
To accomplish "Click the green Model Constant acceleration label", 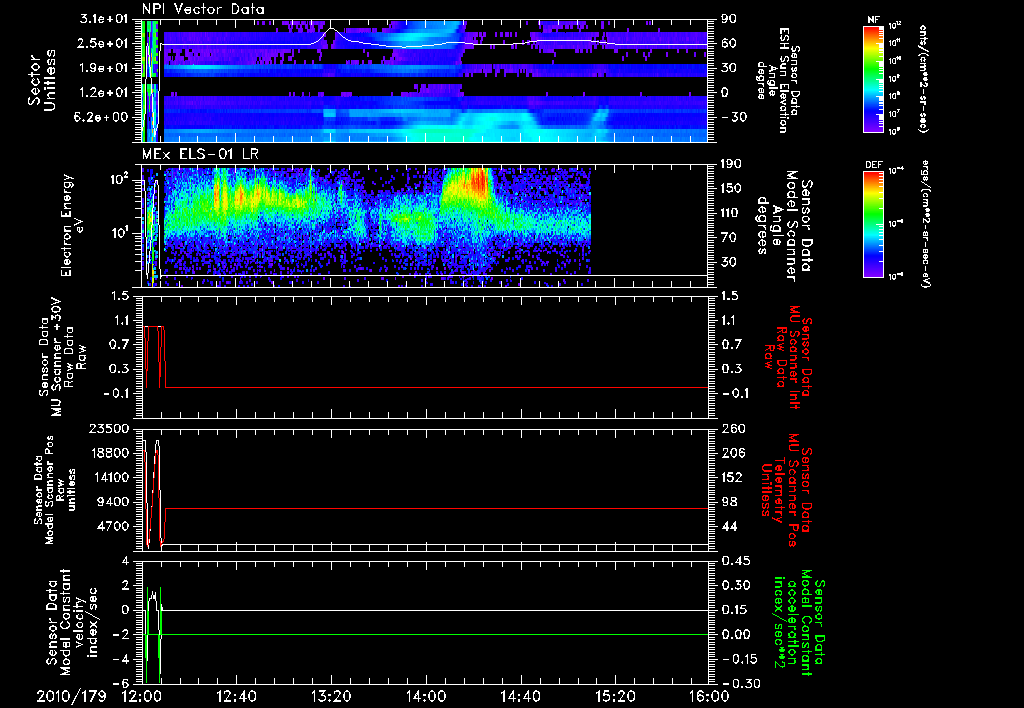I will (x=799, y=622).
